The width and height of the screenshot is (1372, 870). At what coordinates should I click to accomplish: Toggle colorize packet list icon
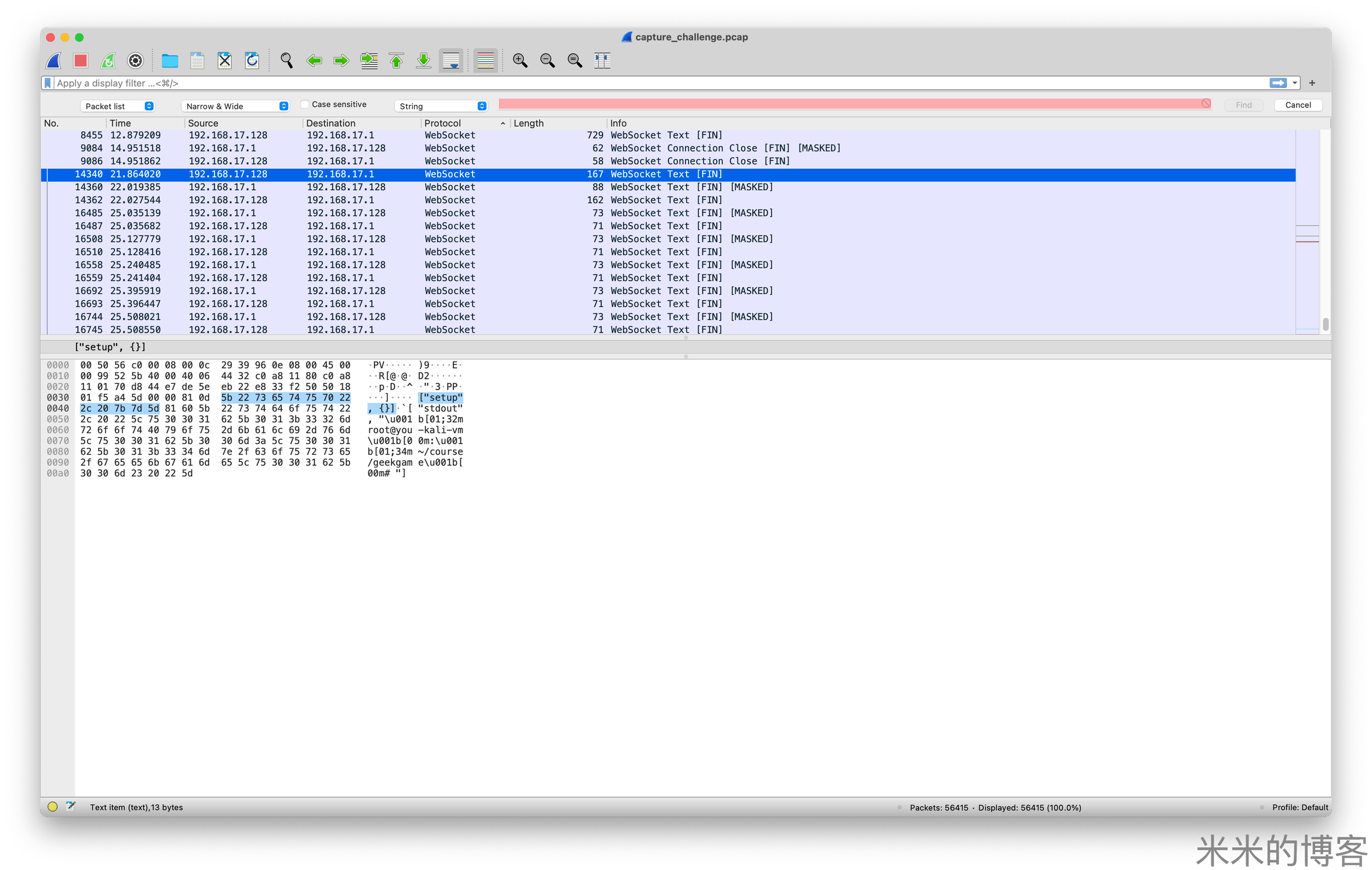tap(485, 60)
